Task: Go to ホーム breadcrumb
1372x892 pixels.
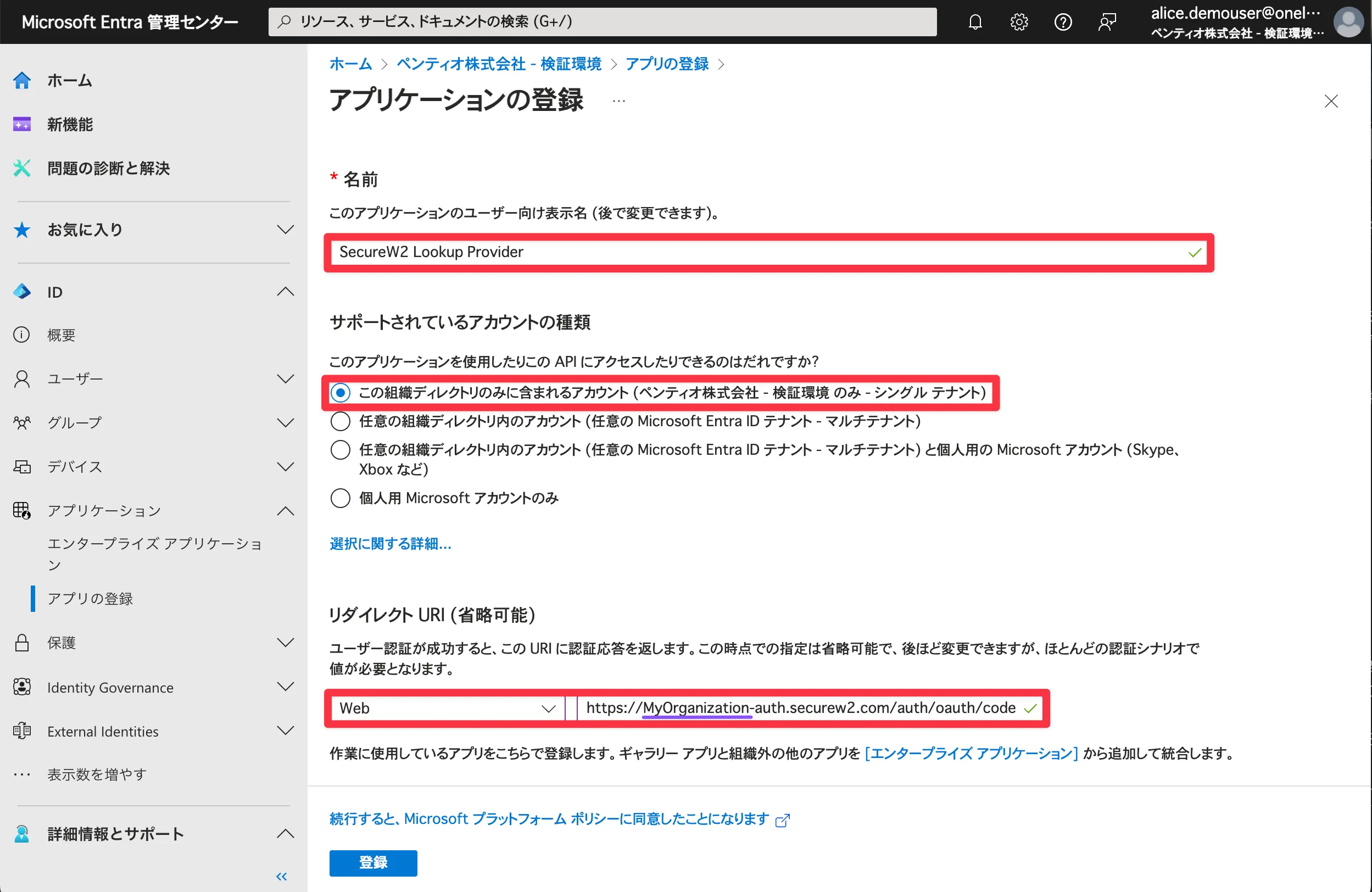Action: point(350,63)
